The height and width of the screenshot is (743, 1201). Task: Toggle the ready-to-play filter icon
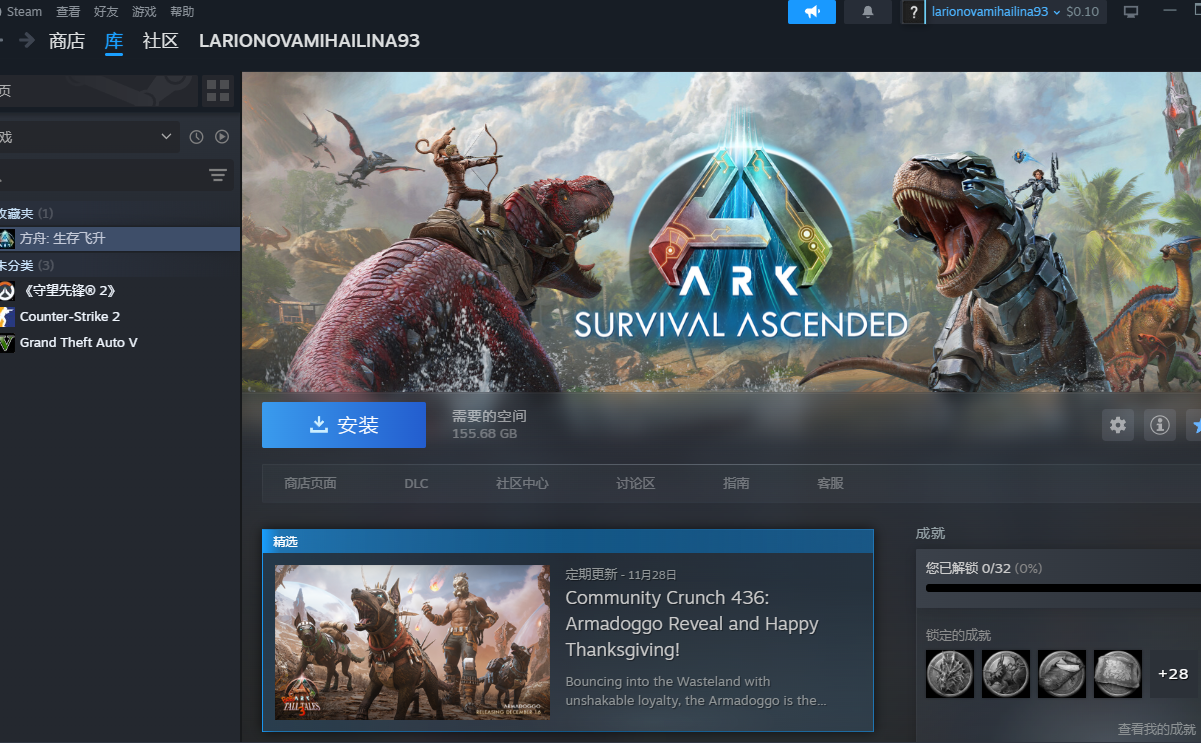tap(222, 137)
